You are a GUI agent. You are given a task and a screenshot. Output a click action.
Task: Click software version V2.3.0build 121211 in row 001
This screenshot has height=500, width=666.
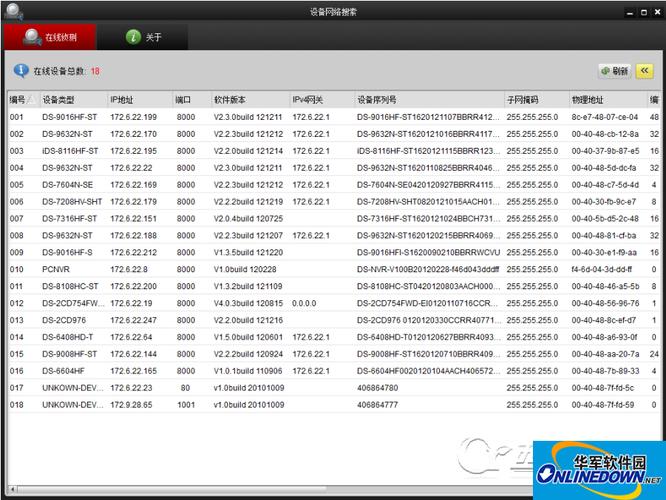[x=248, y=117]
